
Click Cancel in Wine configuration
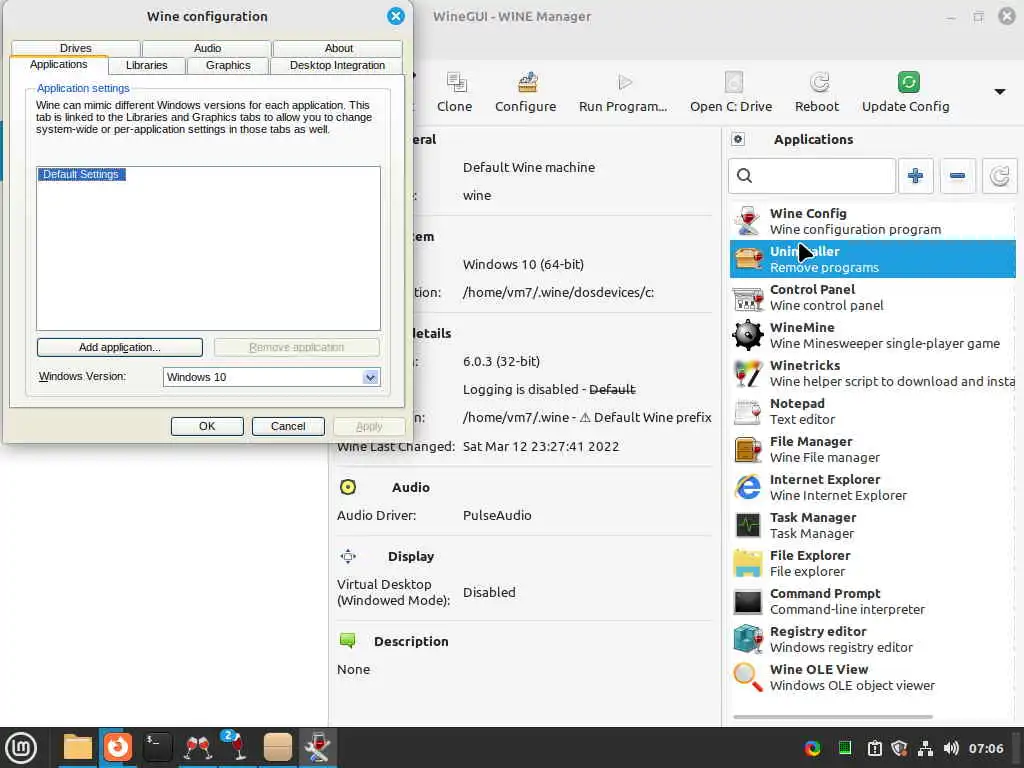pos(288,426)
